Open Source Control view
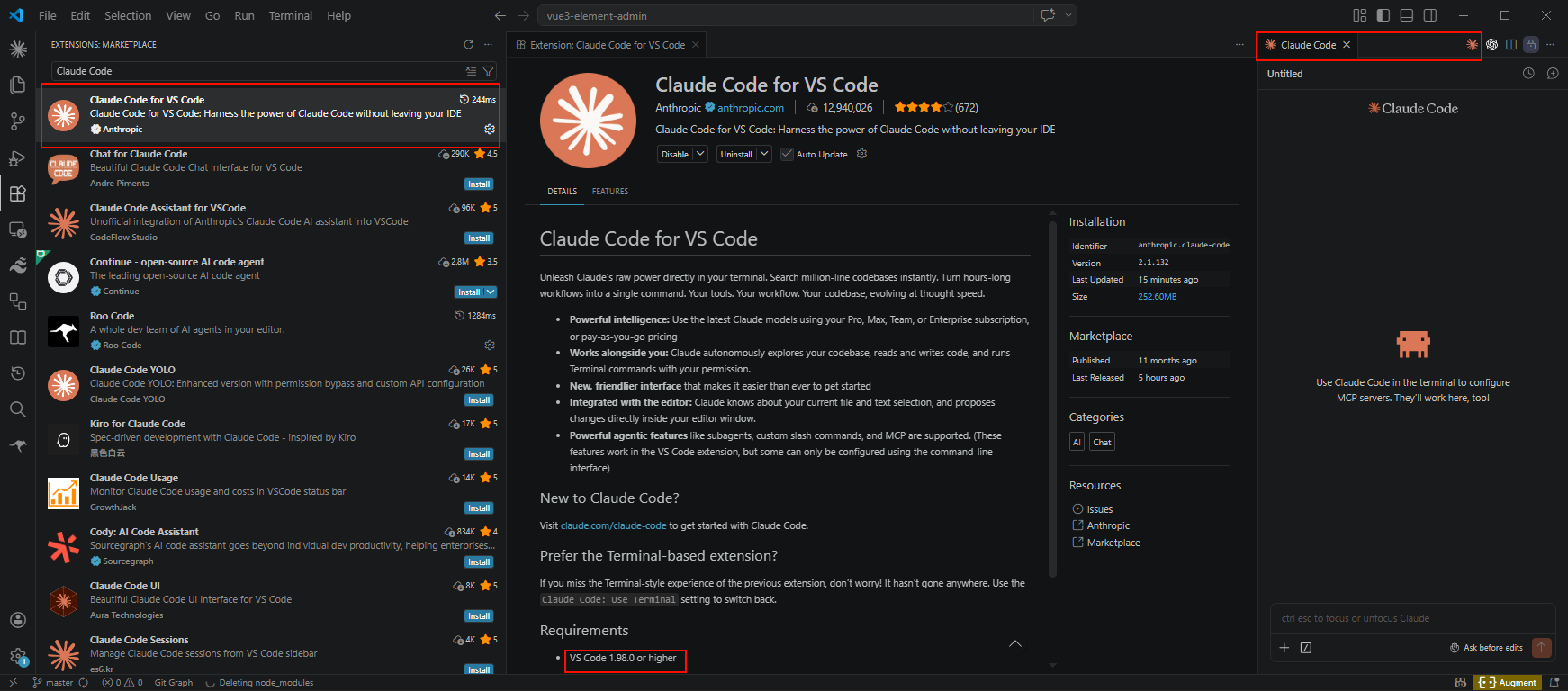The height and width of the screenshot is (691, 1568). click(x=18, y=121)
